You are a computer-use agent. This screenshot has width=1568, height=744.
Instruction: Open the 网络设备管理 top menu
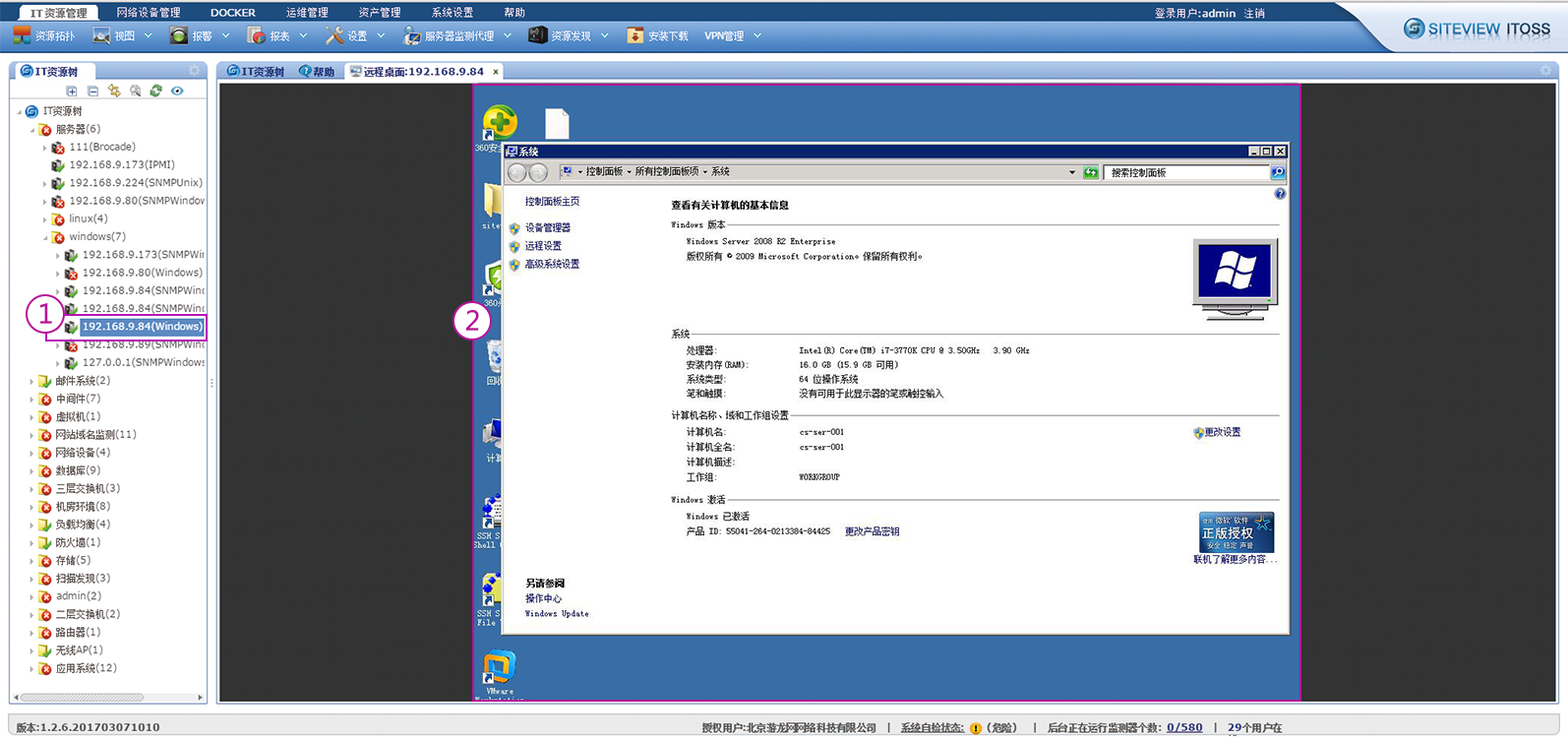[149, 13]
